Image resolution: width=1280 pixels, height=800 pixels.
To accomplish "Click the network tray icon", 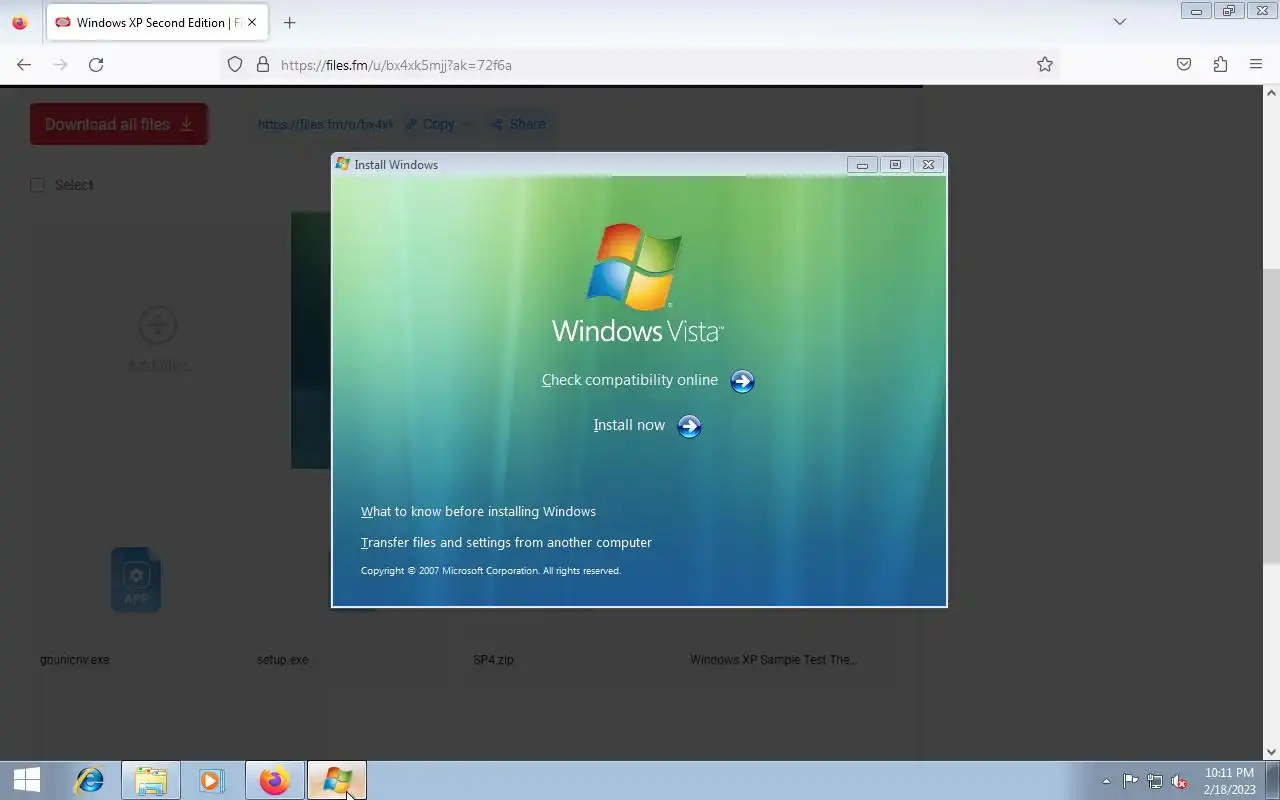I will point(1155,782).
